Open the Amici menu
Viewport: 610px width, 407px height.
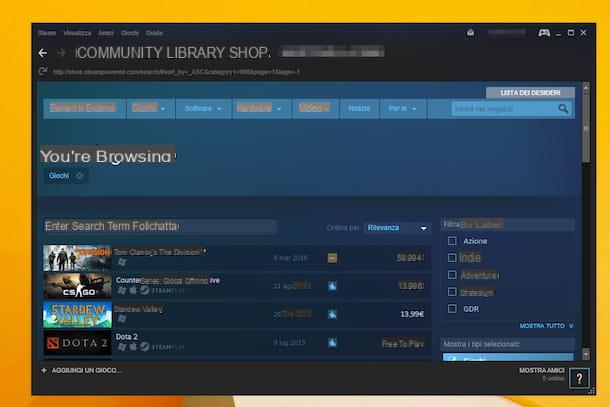[106, 33]
